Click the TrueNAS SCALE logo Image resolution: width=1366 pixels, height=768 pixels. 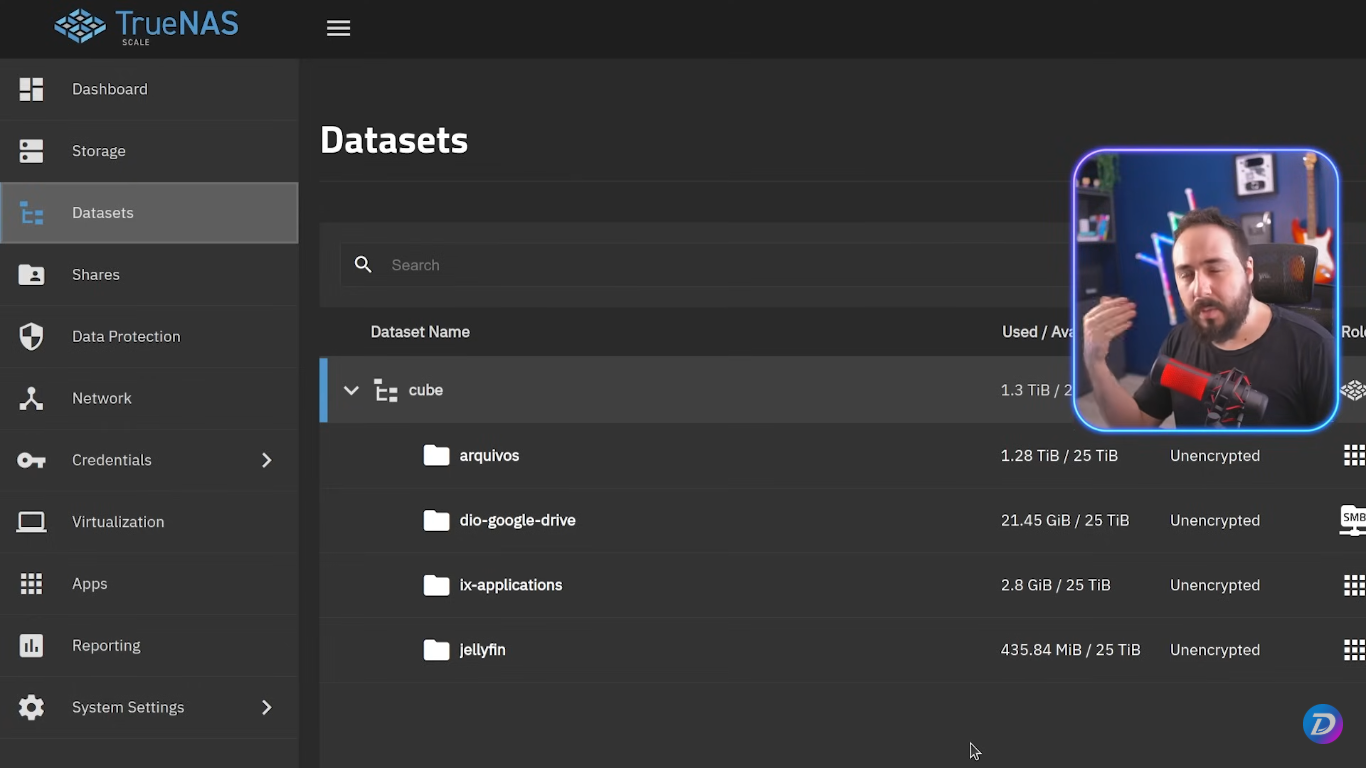[145, 27]
